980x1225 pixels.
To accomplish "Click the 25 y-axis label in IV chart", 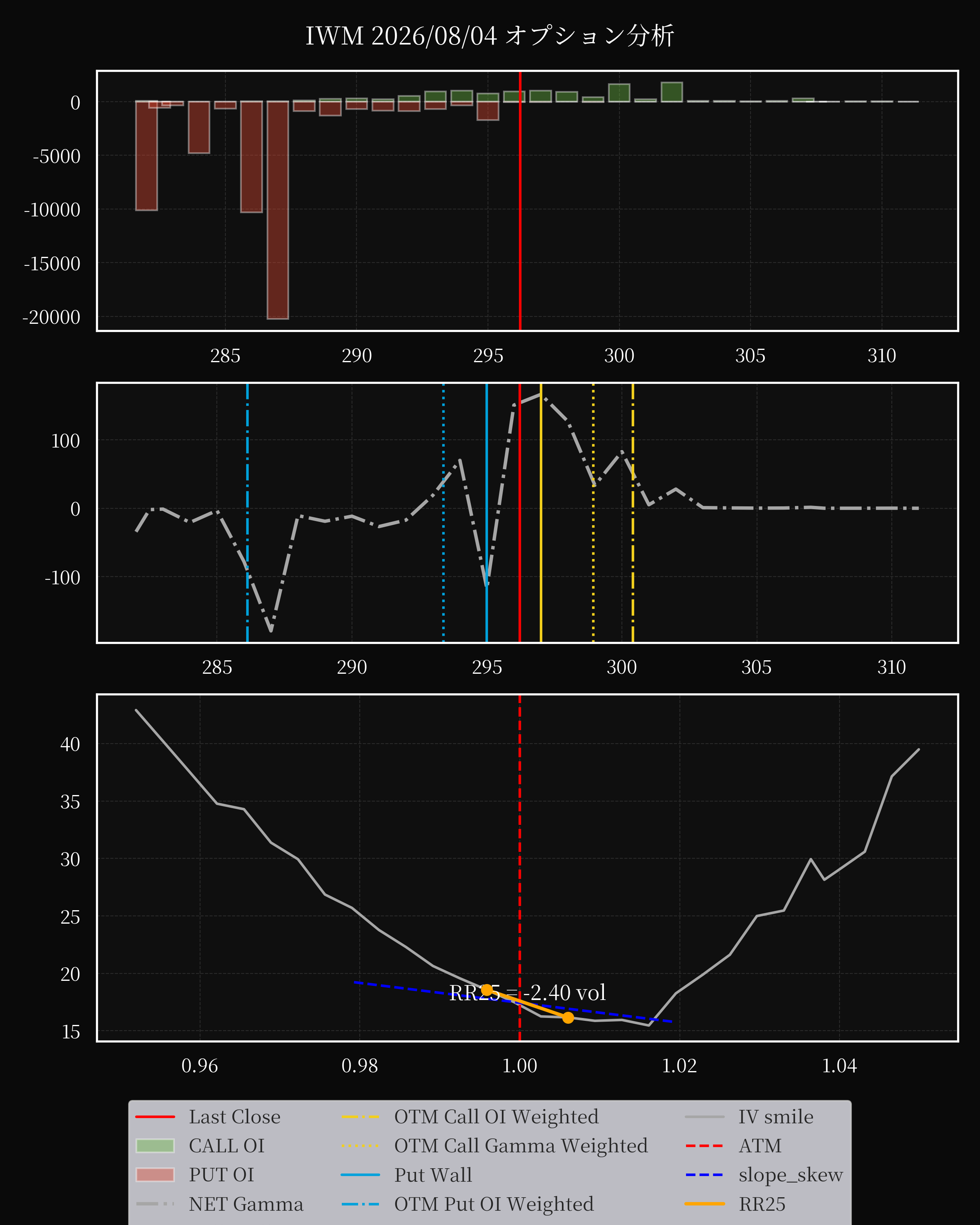I will pos(70,917).
